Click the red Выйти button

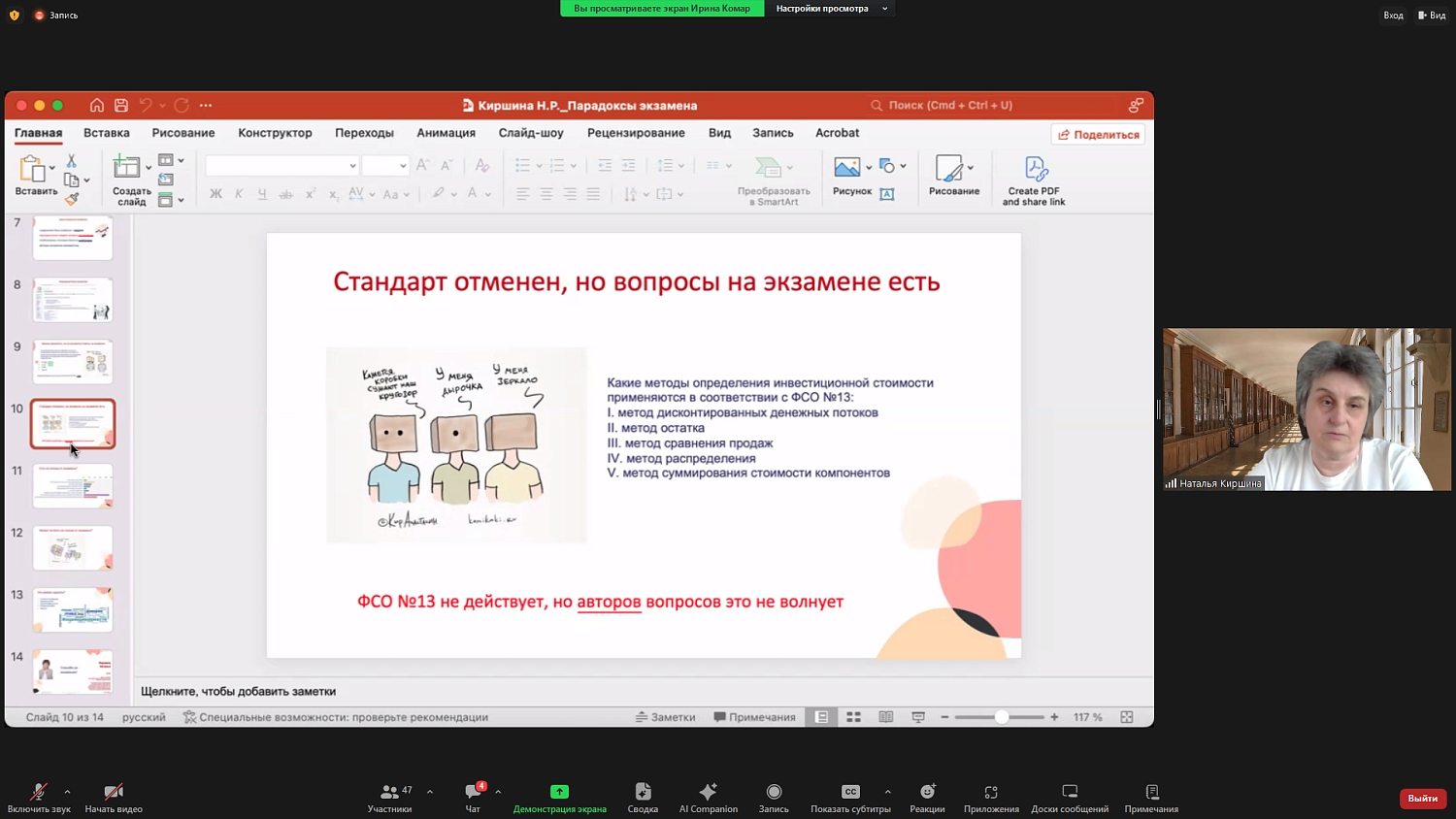point(1421,798)
